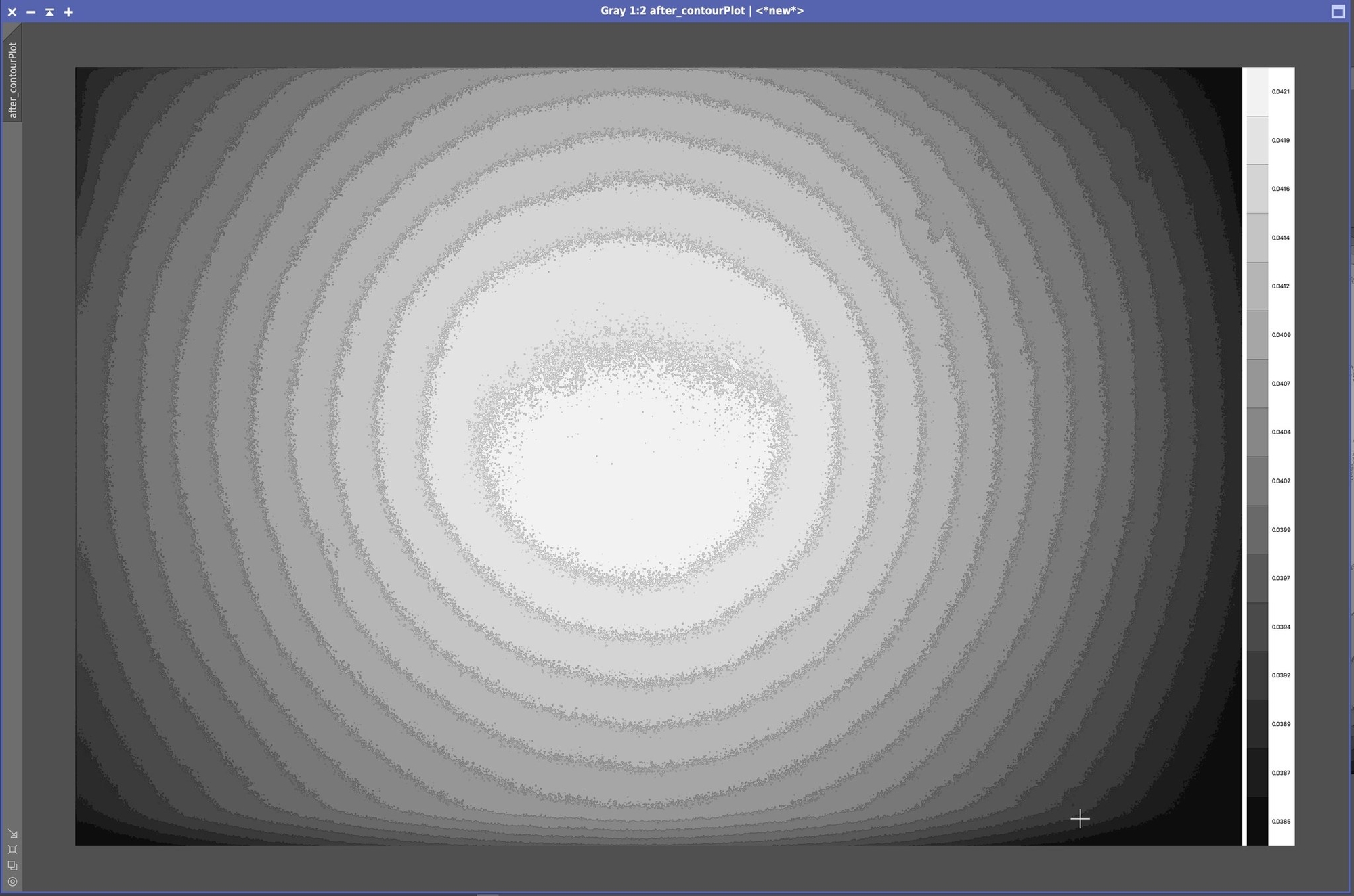1354x896 pixels.
Task: Click the 0.0394 value label in legend
Action: pyautogui.click(x=1280, y=627)
